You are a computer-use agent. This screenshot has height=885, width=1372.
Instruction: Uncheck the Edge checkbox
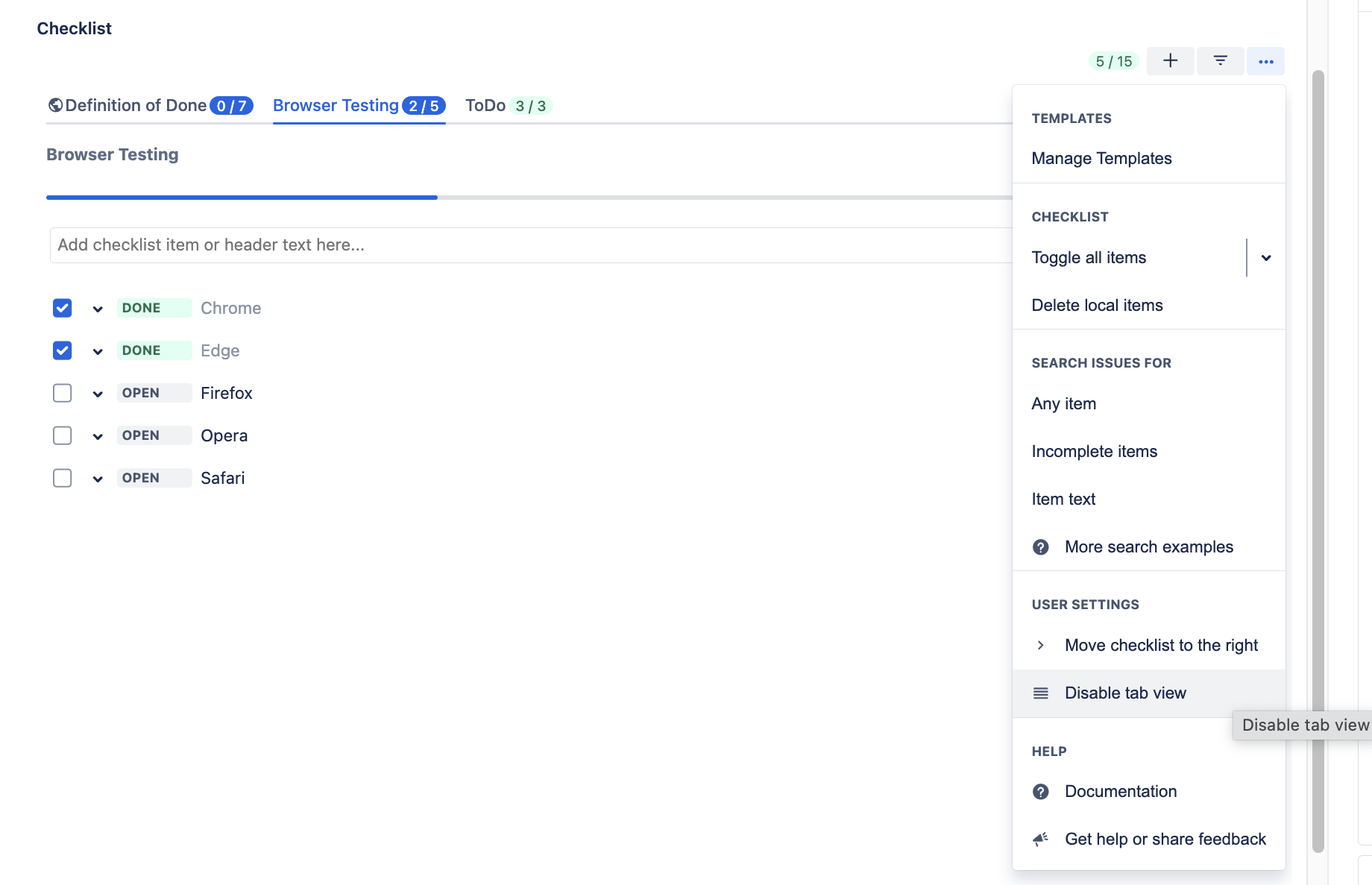pos(63,350)
